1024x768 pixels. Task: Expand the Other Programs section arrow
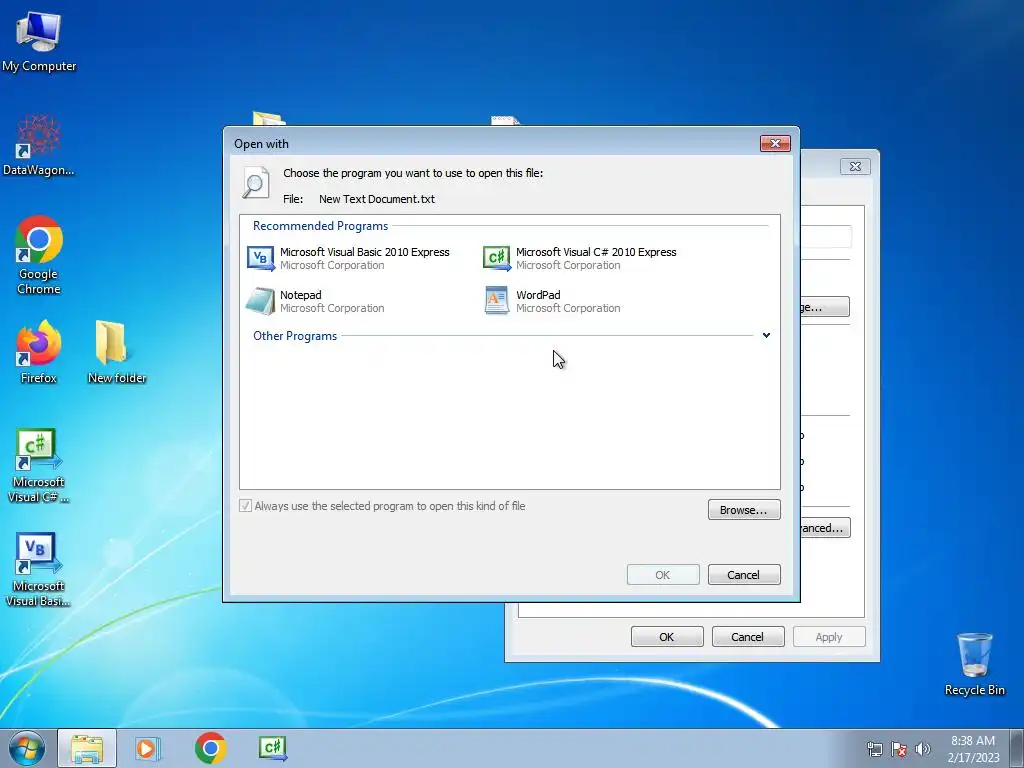(766, 336)
